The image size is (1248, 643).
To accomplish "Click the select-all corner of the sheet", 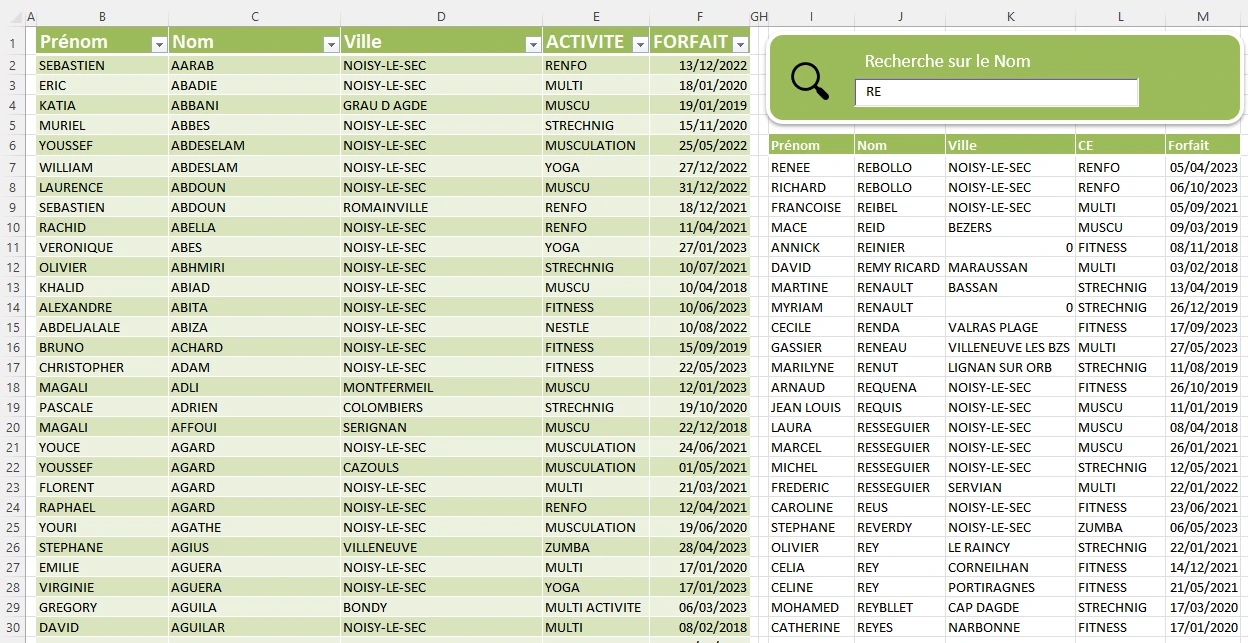I will (13, 16).
